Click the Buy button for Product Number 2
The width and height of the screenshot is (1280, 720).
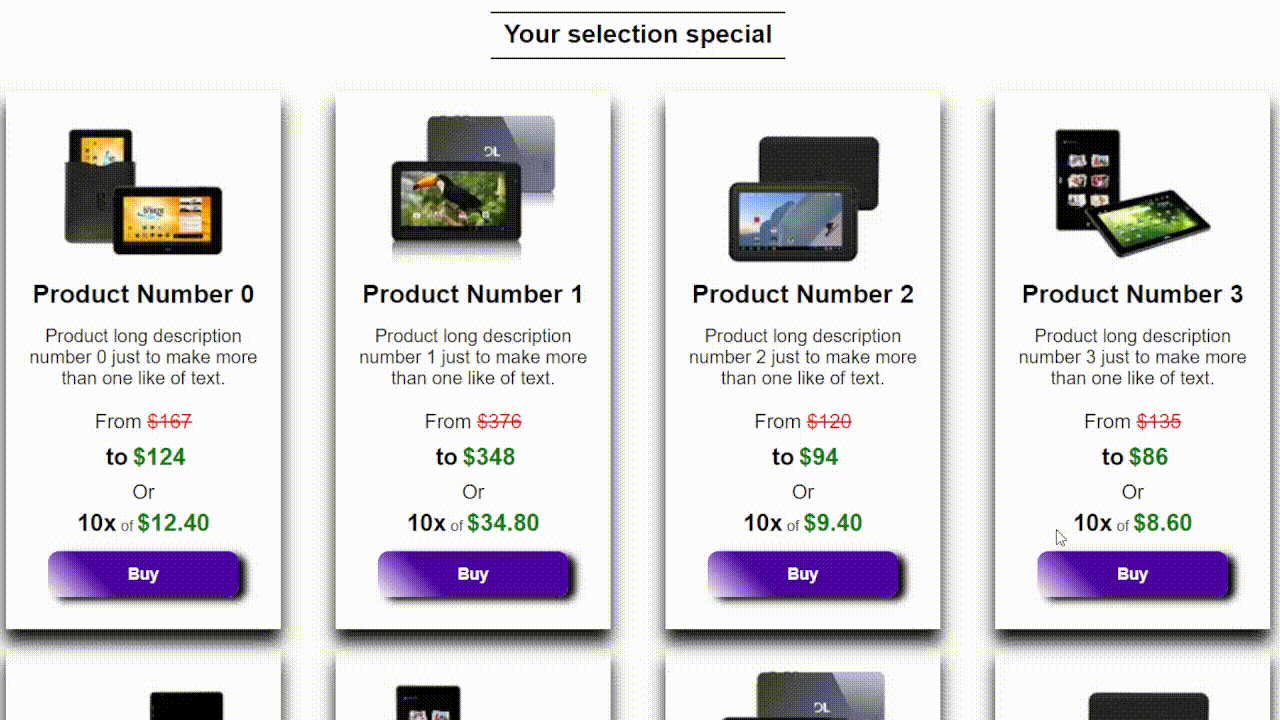click(x=803, y=574)
